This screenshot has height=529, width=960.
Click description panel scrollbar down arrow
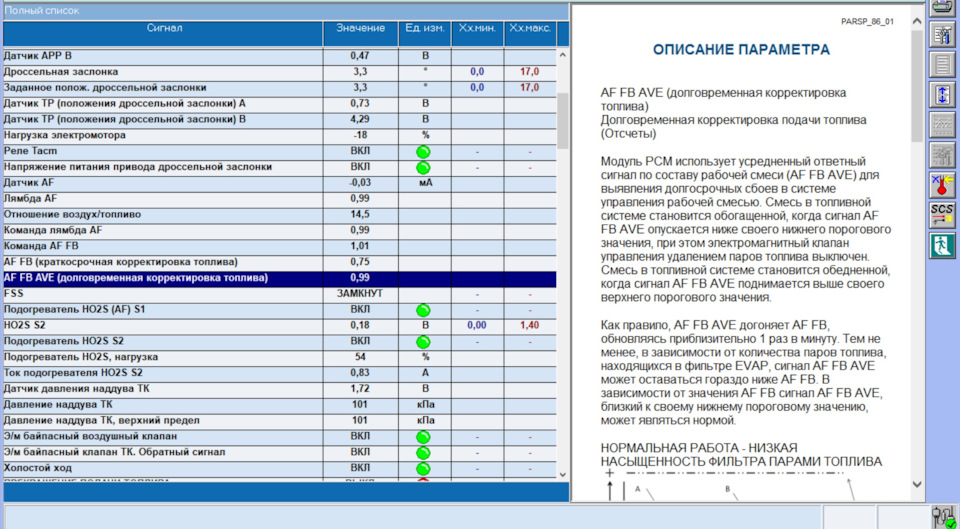click(917, 484)
